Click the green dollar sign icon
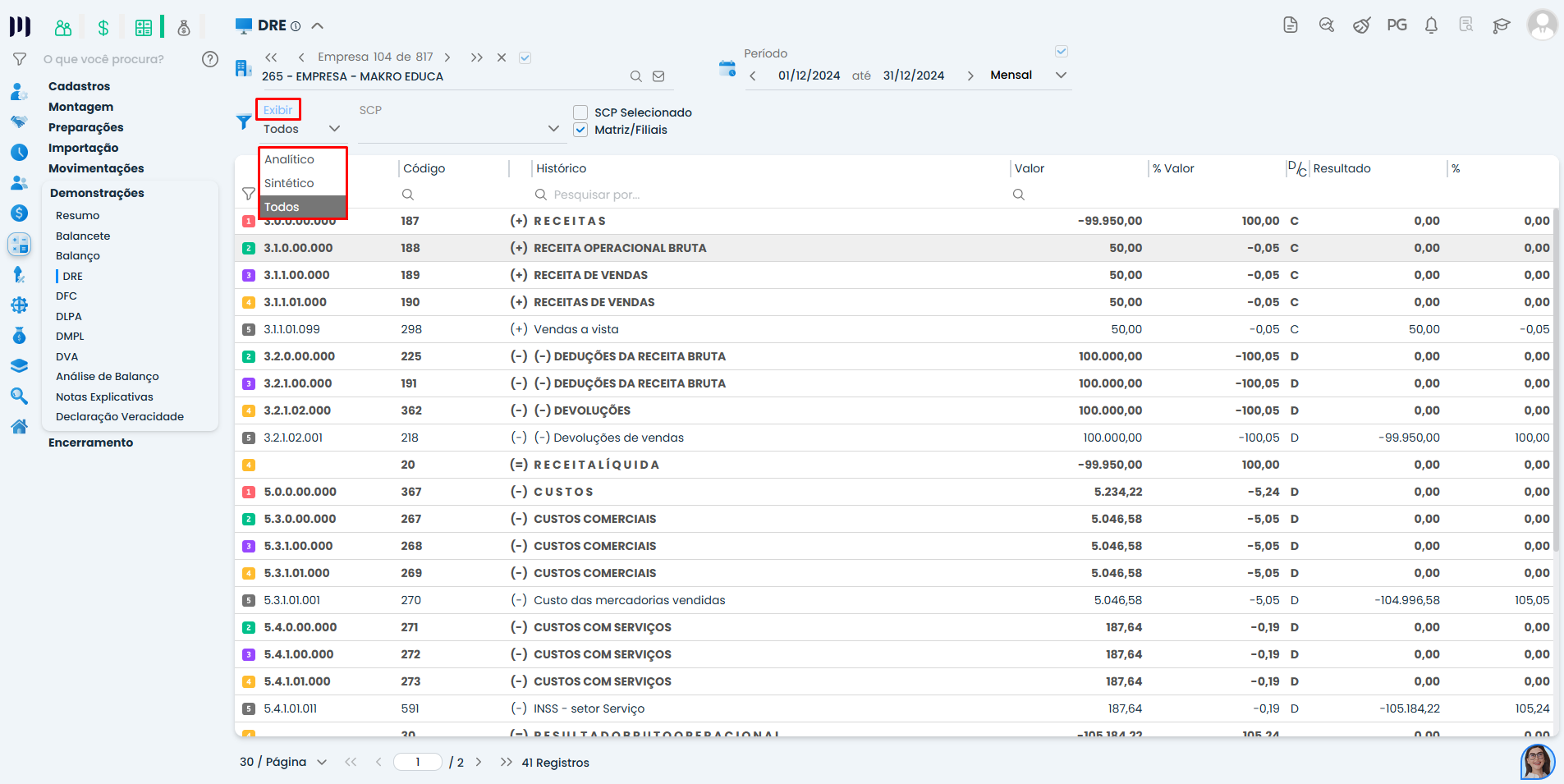 click(x=103, y=28)
